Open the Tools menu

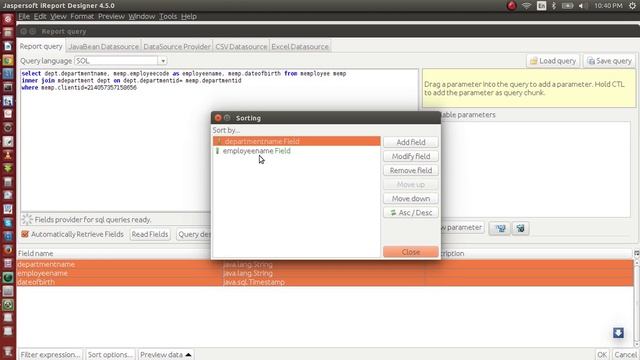tap(168, 16)
